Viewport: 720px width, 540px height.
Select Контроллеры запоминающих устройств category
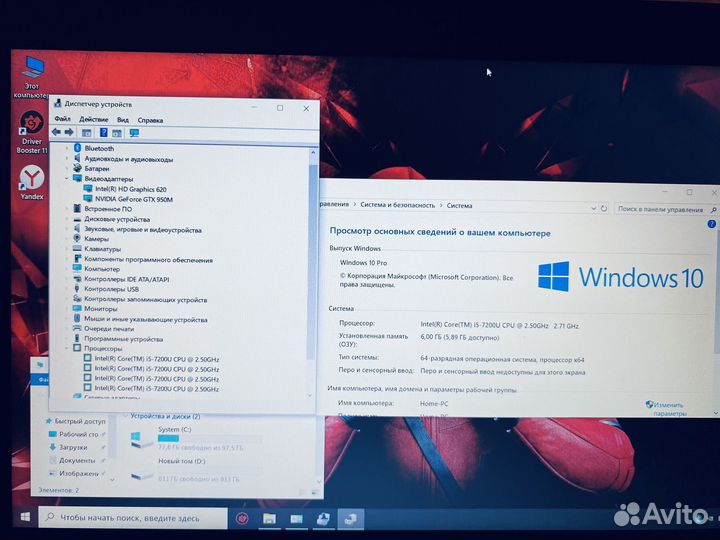[x=146, y=300]
